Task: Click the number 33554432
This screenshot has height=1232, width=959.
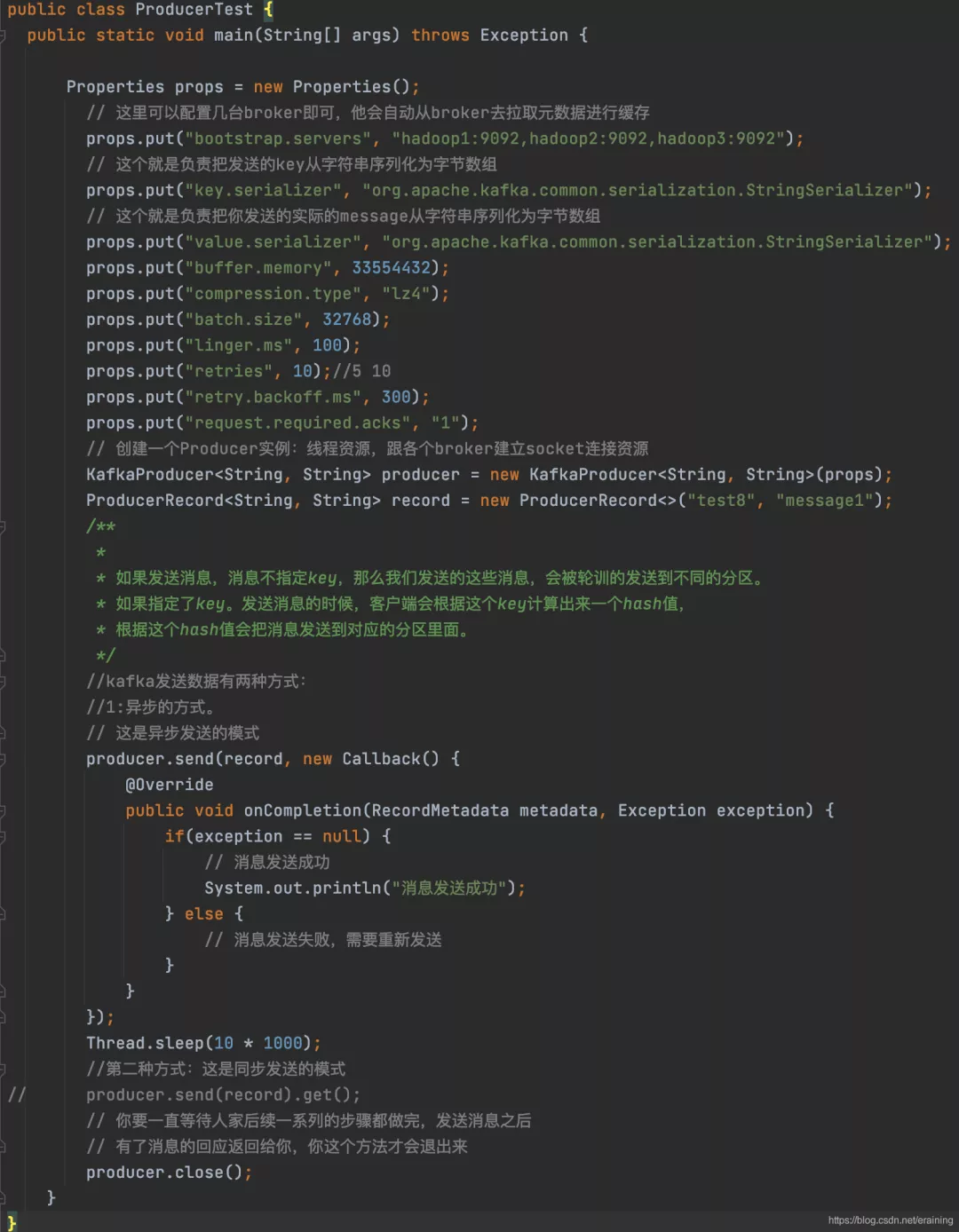Action: (392, 267)
